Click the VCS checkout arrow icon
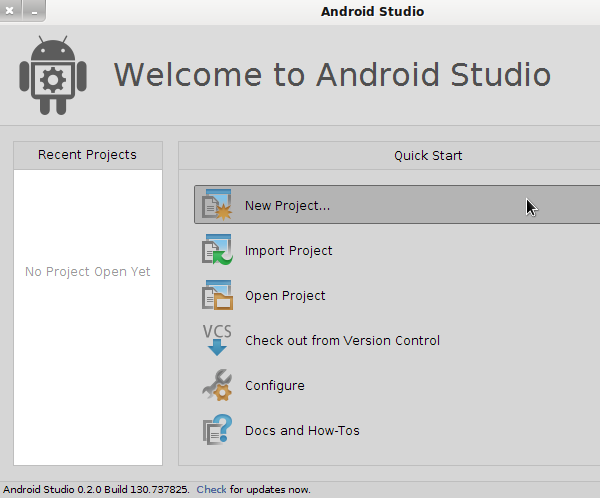The image size is (600, 498). (x=217, y=340)
